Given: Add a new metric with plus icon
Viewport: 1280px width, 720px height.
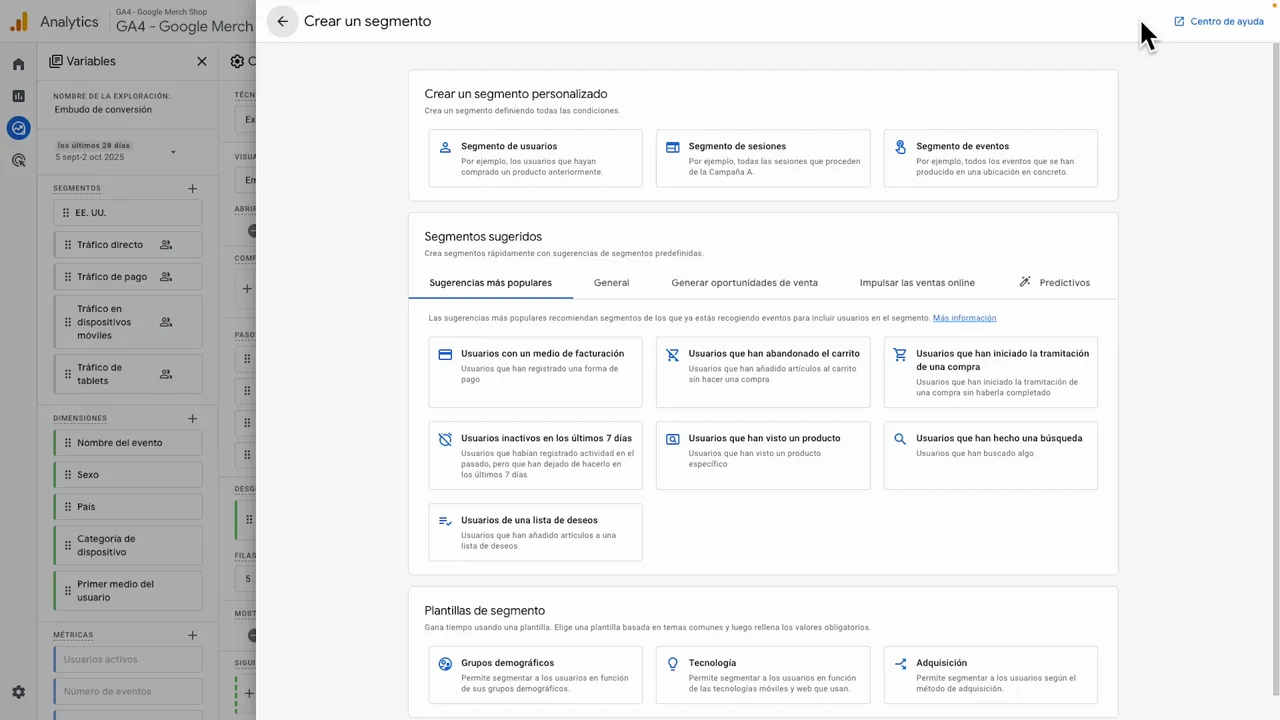Looking at the screenshot, I should click(x=192, y=635).
